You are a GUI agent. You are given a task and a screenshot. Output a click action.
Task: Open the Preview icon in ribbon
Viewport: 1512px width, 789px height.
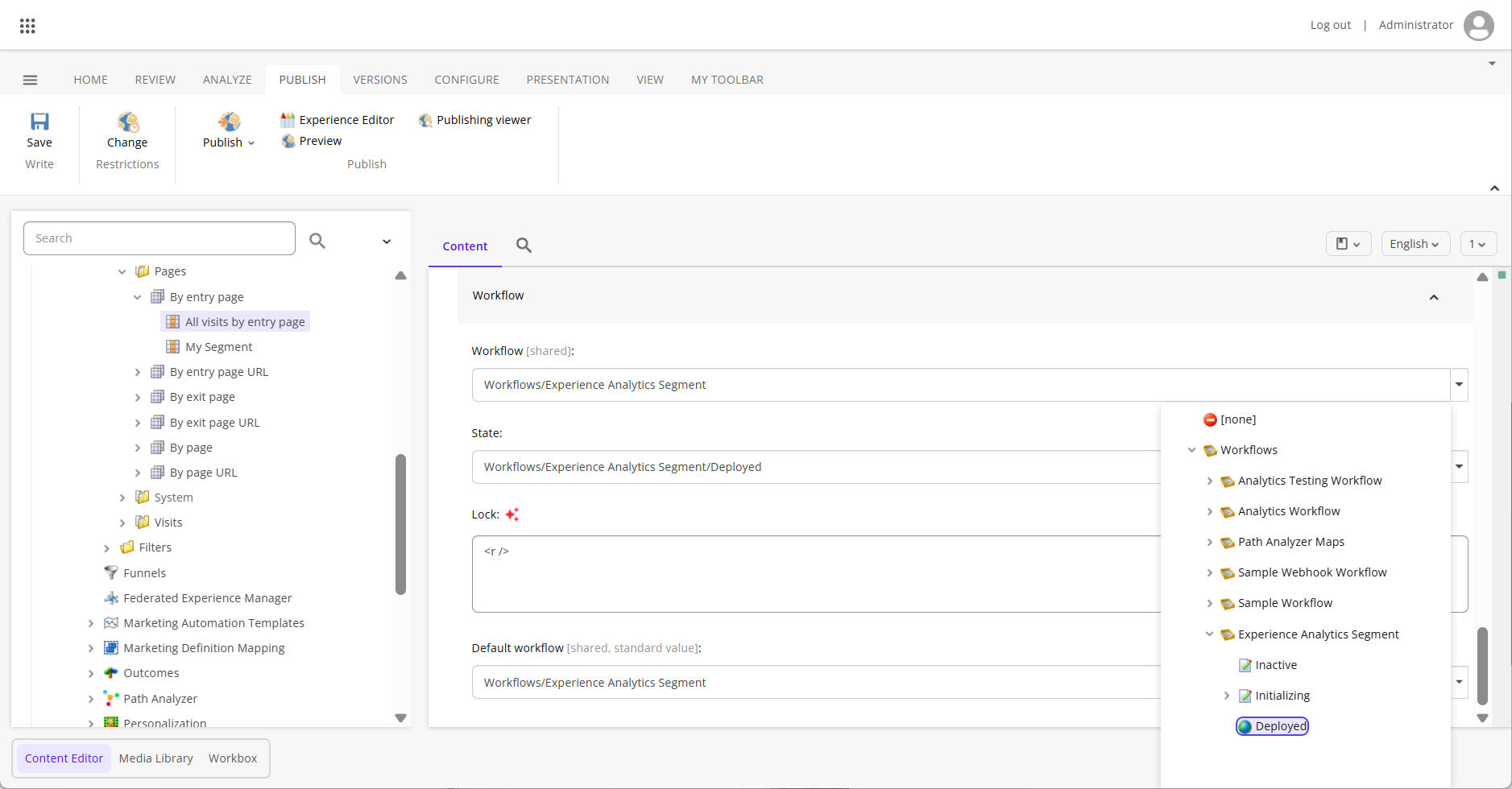pyautogui.click(x=288, y=141)
